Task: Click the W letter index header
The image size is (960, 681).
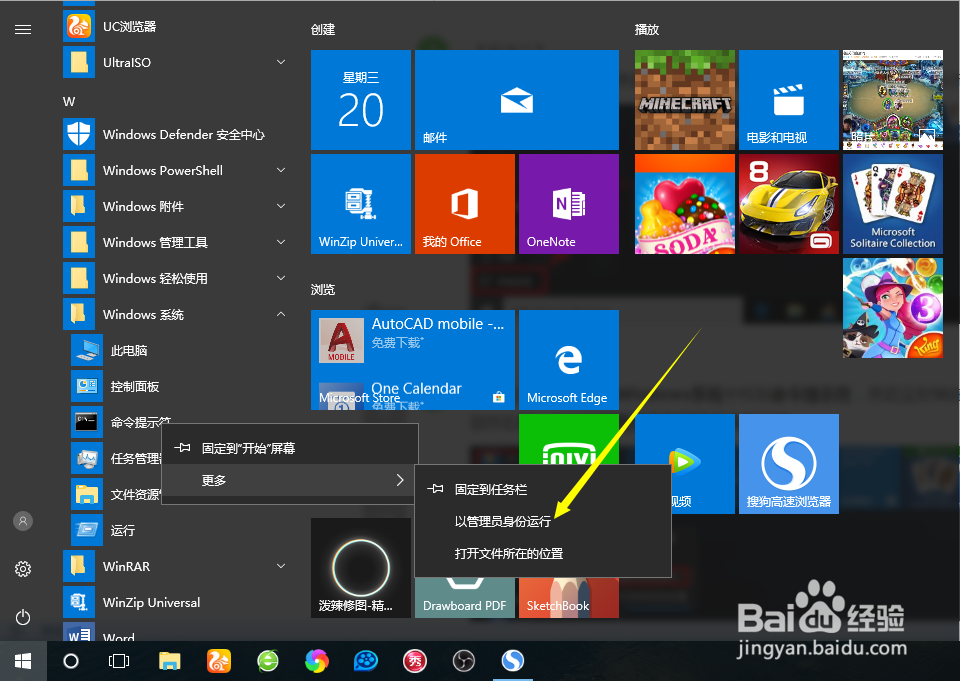Action: (69, 102)
